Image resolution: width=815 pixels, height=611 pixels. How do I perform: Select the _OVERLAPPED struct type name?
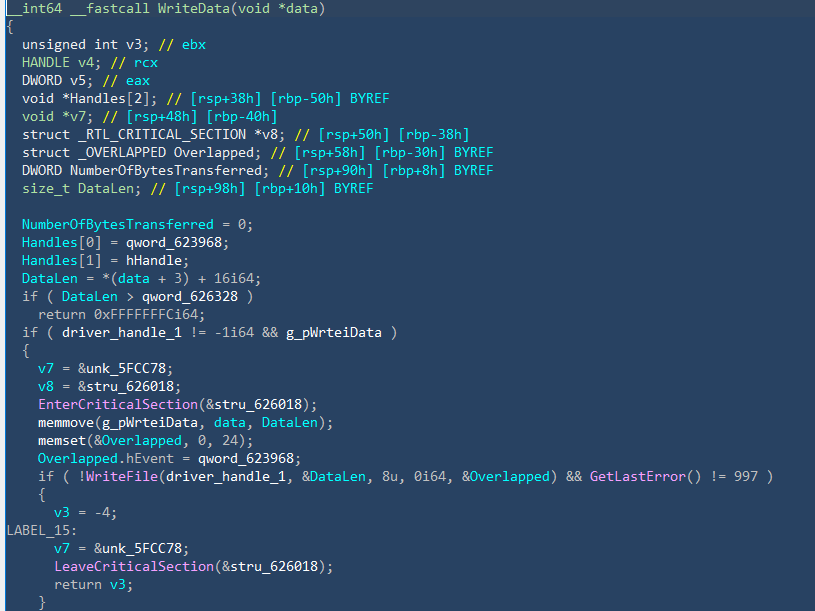(x=120, y=152)
